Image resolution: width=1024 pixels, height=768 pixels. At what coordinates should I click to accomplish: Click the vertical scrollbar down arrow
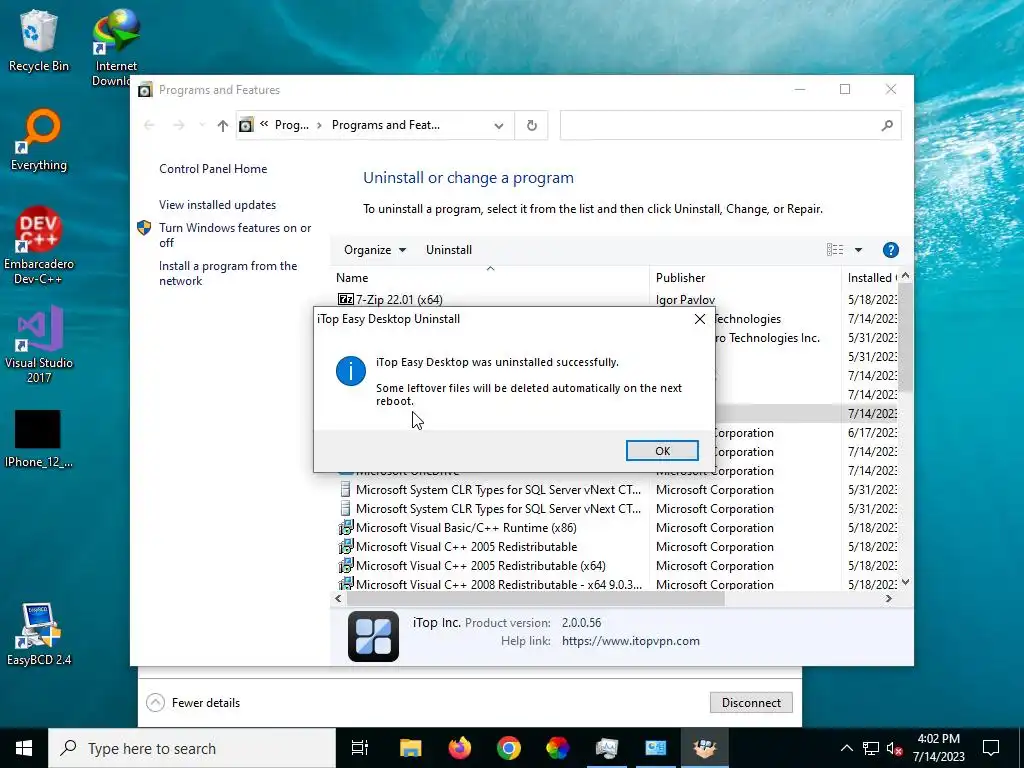[905, 582]
